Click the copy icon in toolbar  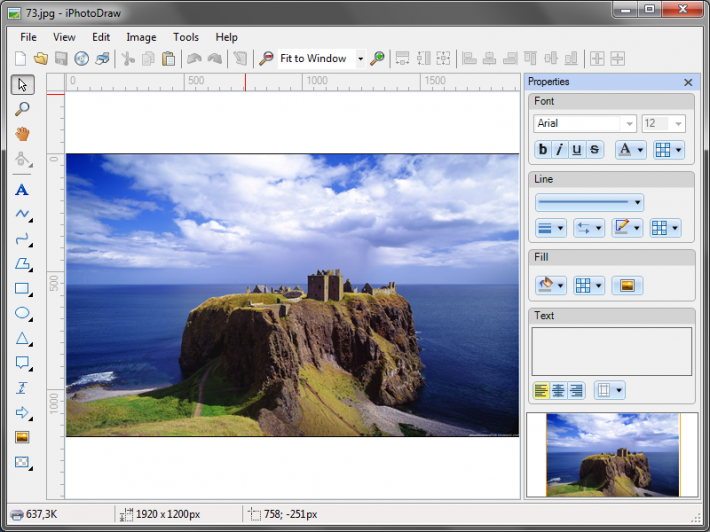[148, 58]
